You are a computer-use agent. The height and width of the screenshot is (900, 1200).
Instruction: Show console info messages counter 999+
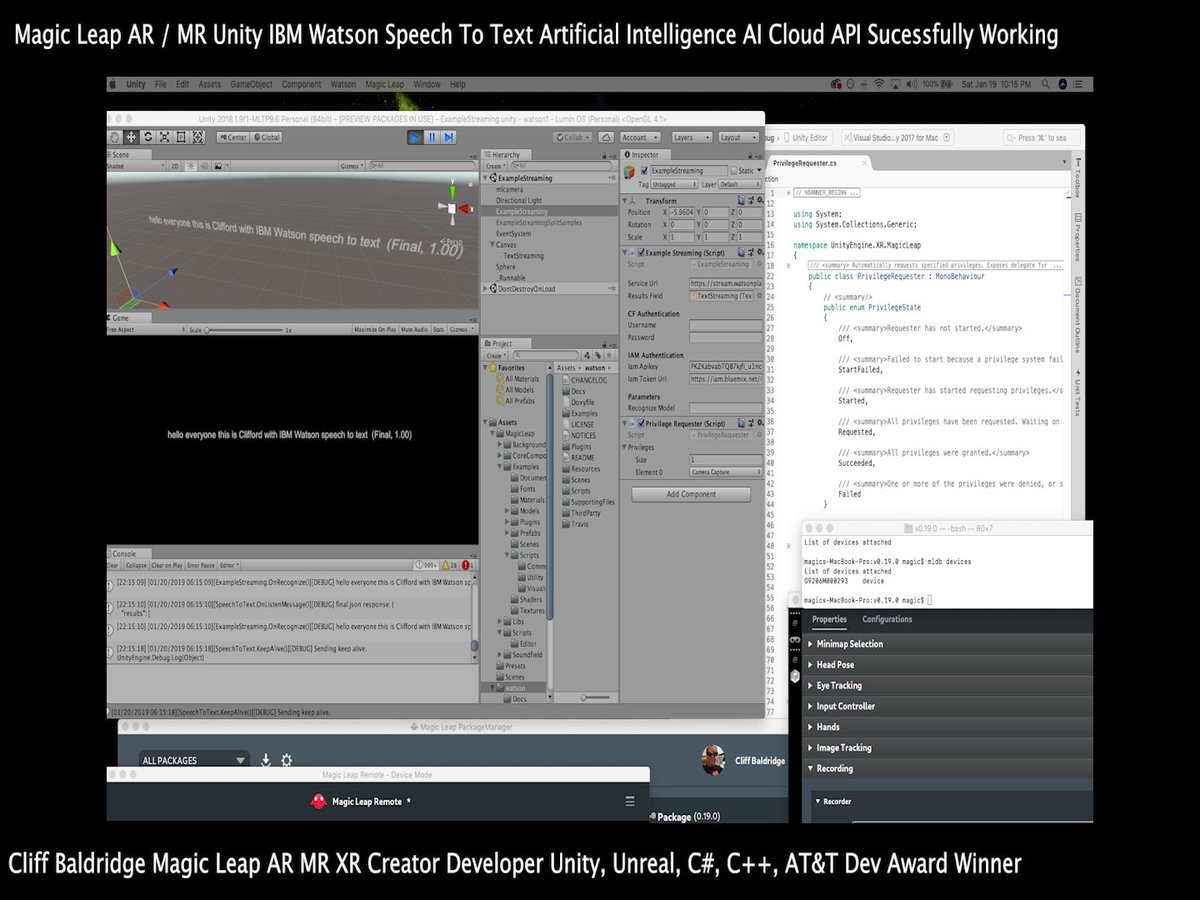[x=424, y=565]
